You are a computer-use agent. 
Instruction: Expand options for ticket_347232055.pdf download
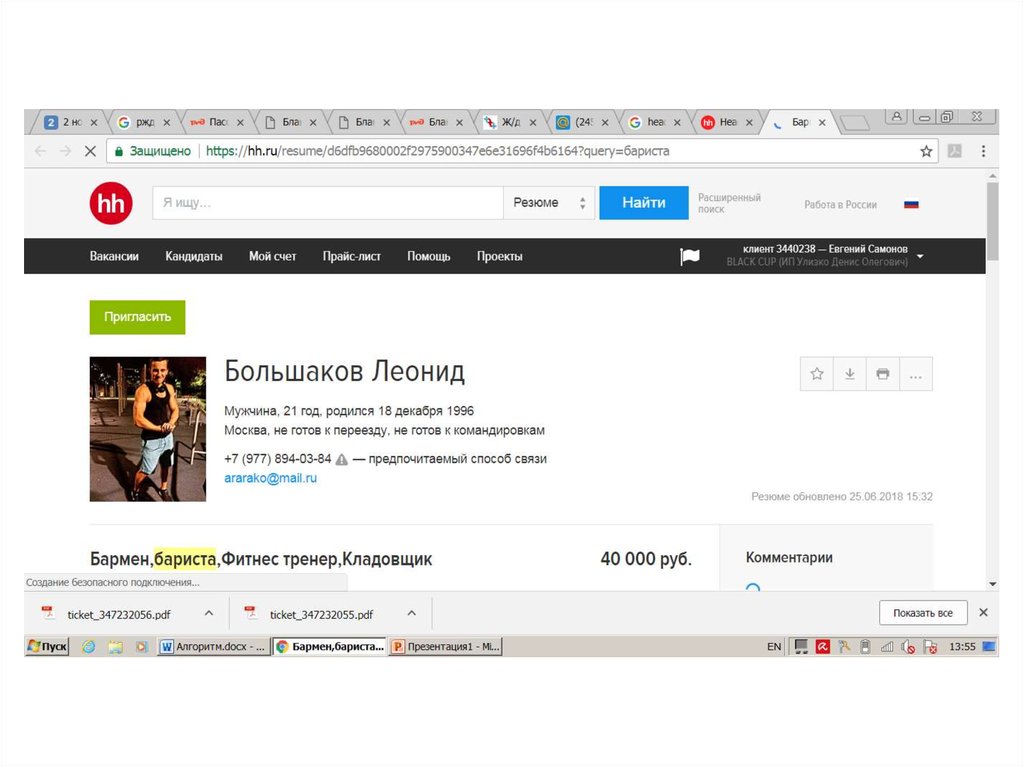pyautogui.click(x=411, y=613)
